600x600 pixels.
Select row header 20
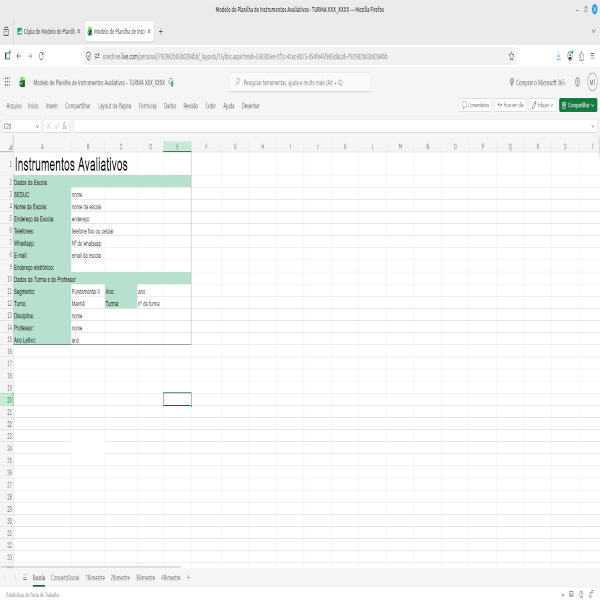pyautogui.click(x=9, y=400)
